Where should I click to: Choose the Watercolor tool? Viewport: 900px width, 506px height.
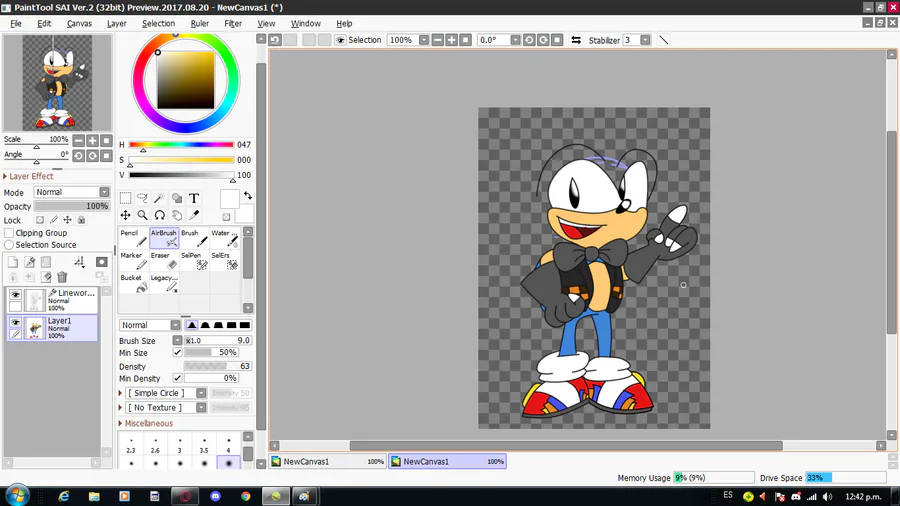(x=225, y=238)
